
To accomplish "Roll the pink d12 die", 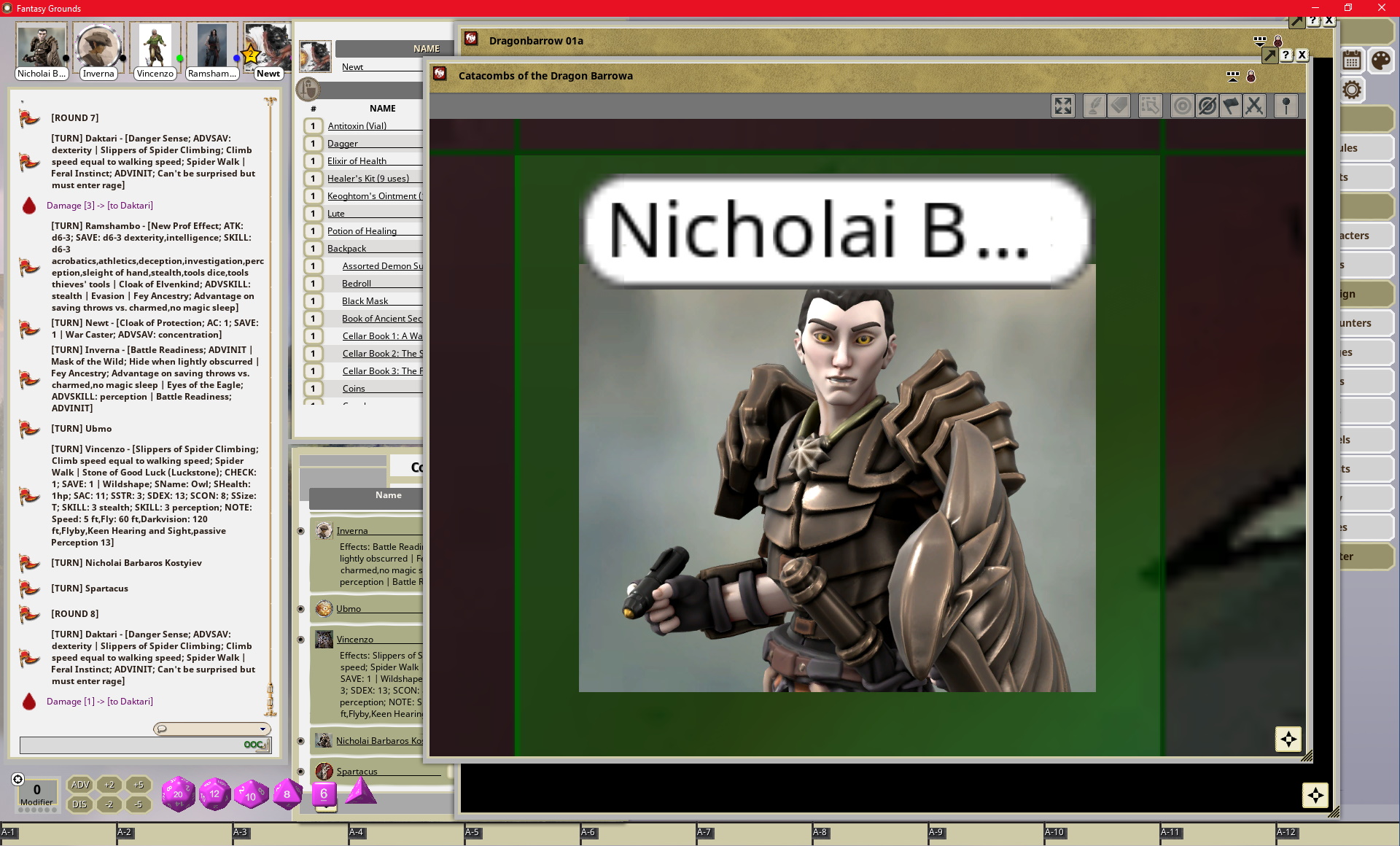I will click(x=214, y=794).
